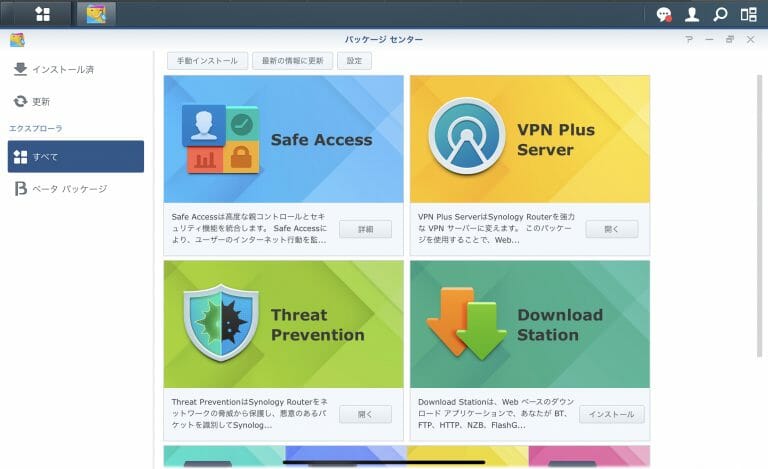This screenshot has width=768, height=469.
Task: Minimize the Package Center window
Action: [709, 39]
